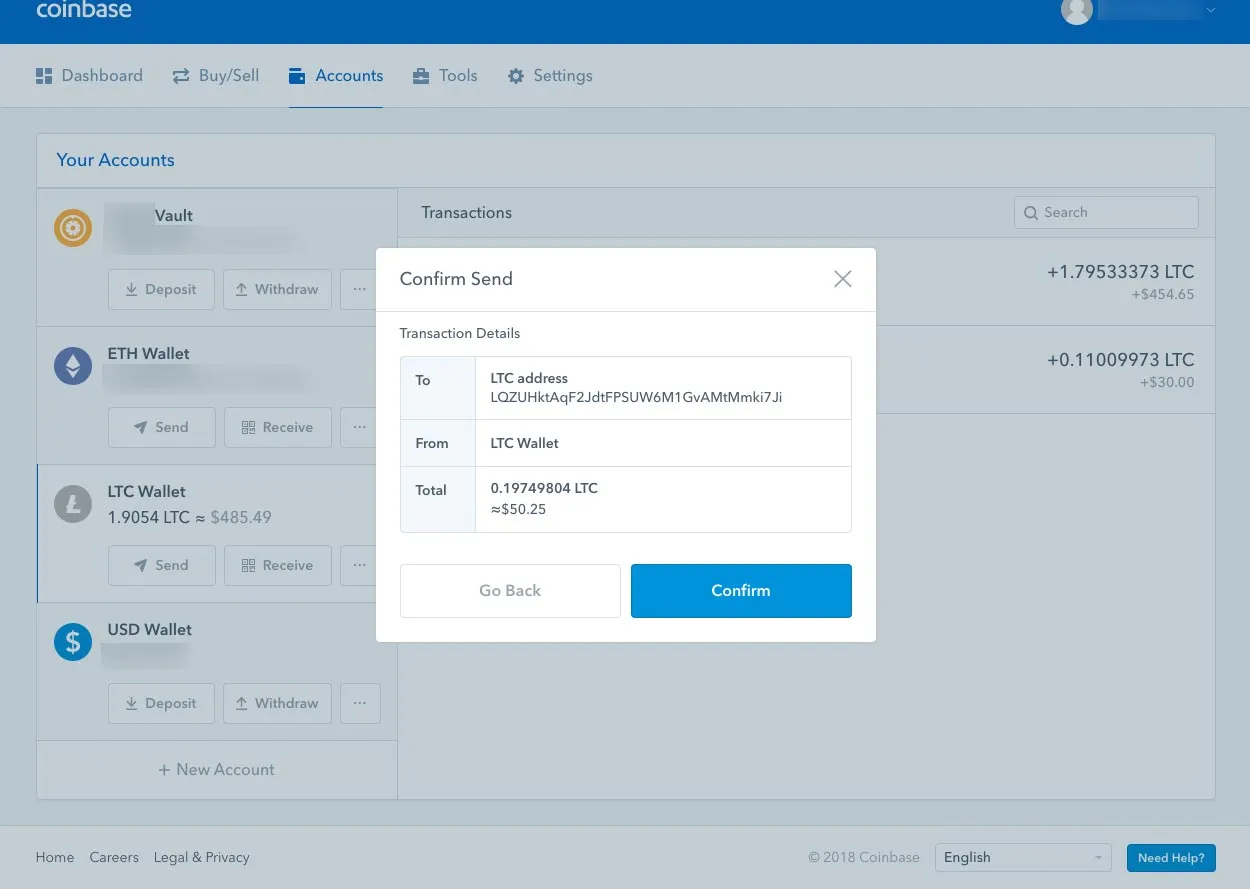Click the LTC Wallet From value
Image resolution: width=1250 pixels, height=889 pixels.
coord(524,443)
